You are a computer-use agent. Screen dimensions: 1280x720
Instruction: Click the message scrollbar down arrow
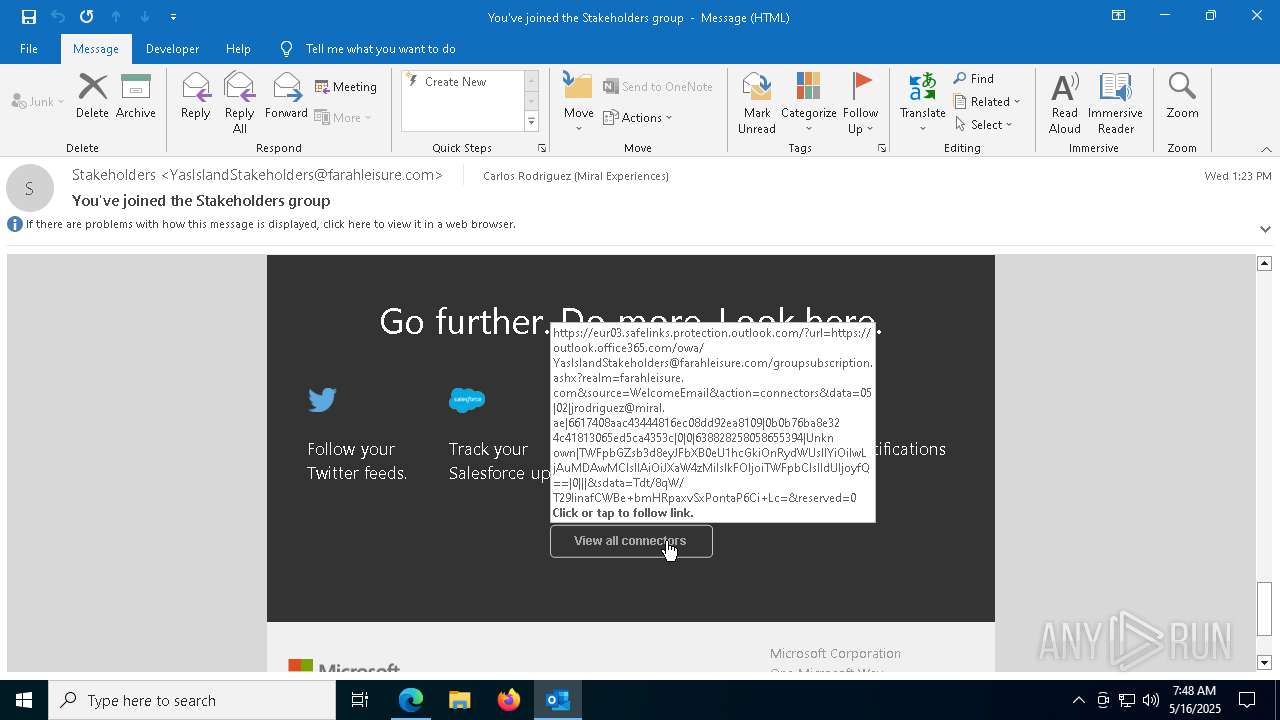point(1264,663)
